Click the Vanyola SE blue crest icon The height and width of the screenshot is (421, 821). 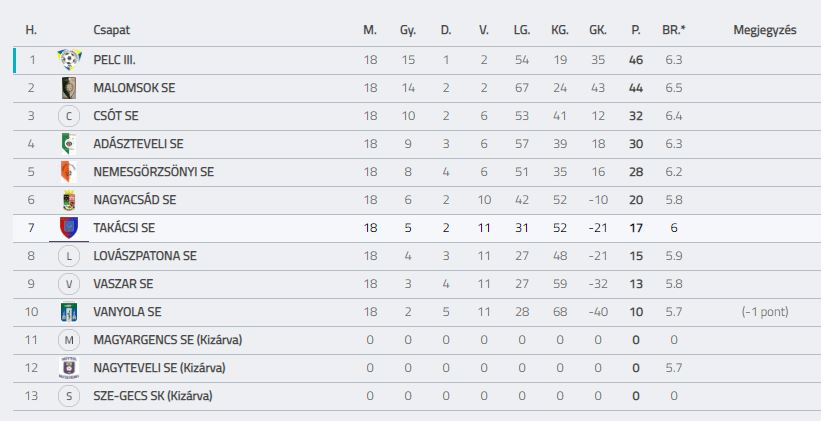tap(69, 312)
